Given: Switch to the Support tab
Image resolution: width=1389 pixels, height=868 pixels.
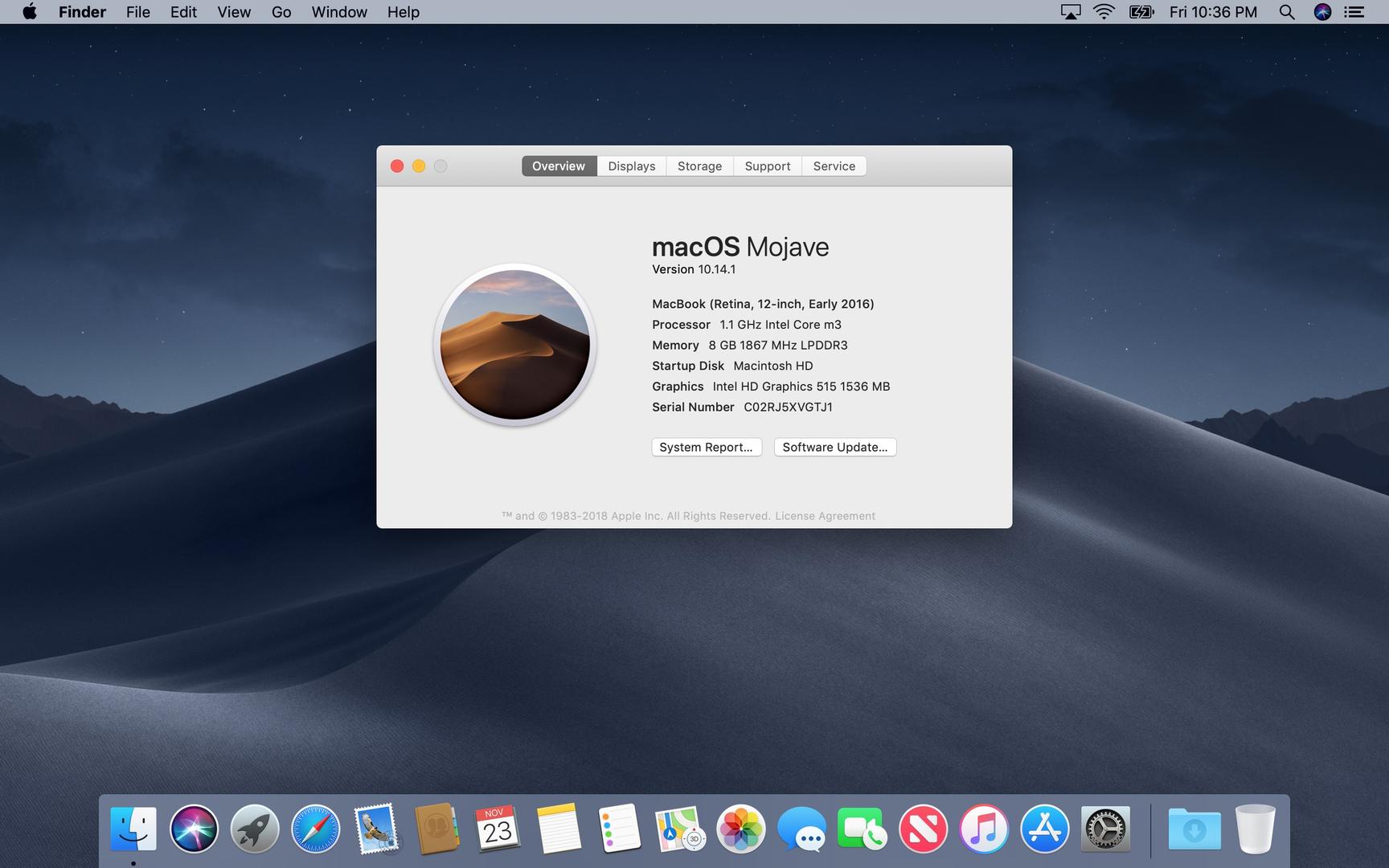Looking at the screenshot, I should pos(768,166).
